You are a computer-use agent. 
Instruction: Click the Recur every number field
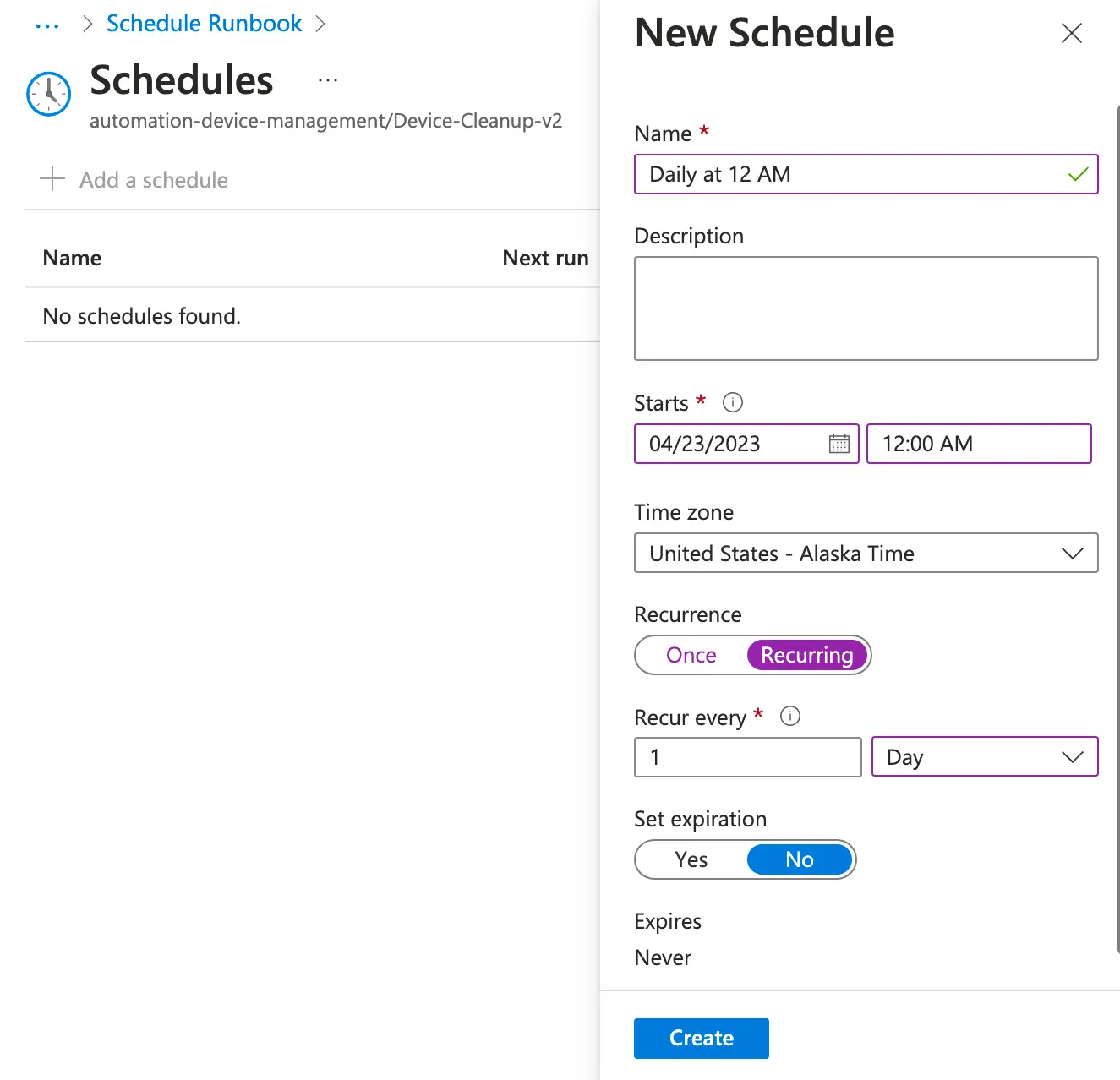pos(747,756)
